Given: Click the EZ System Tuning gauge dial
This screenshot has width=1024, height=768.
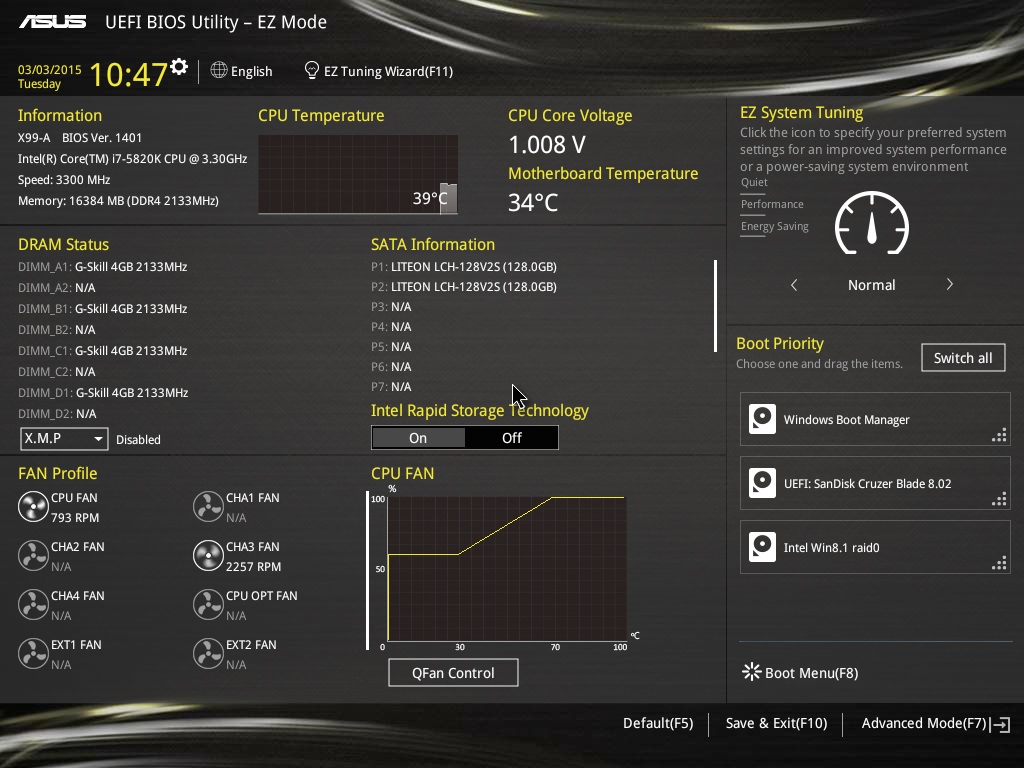Looking at the screenshot, I should (x=872, y=223).
